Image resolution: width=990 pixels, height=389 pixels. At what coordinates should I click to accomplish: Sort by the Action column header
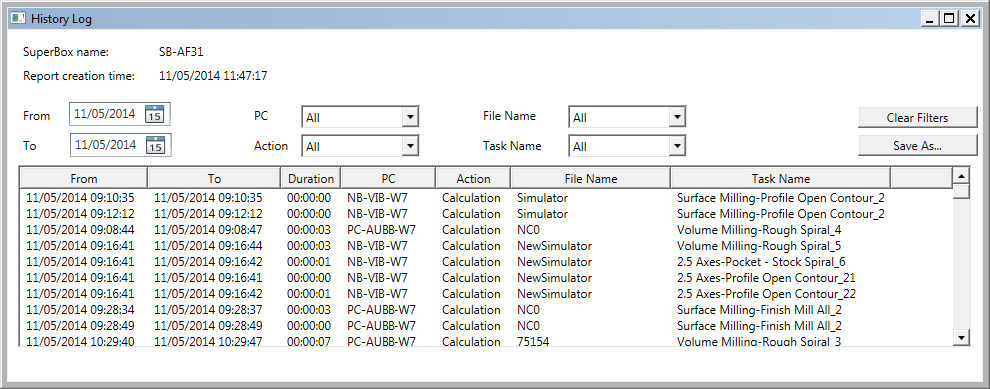point(474,179)
